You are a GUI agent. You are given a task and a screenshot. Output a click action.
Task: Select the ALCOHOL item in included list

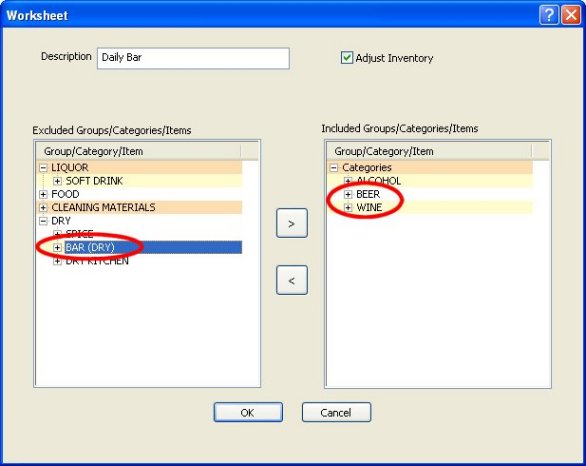pyautogui.click(x=378, y=181)
